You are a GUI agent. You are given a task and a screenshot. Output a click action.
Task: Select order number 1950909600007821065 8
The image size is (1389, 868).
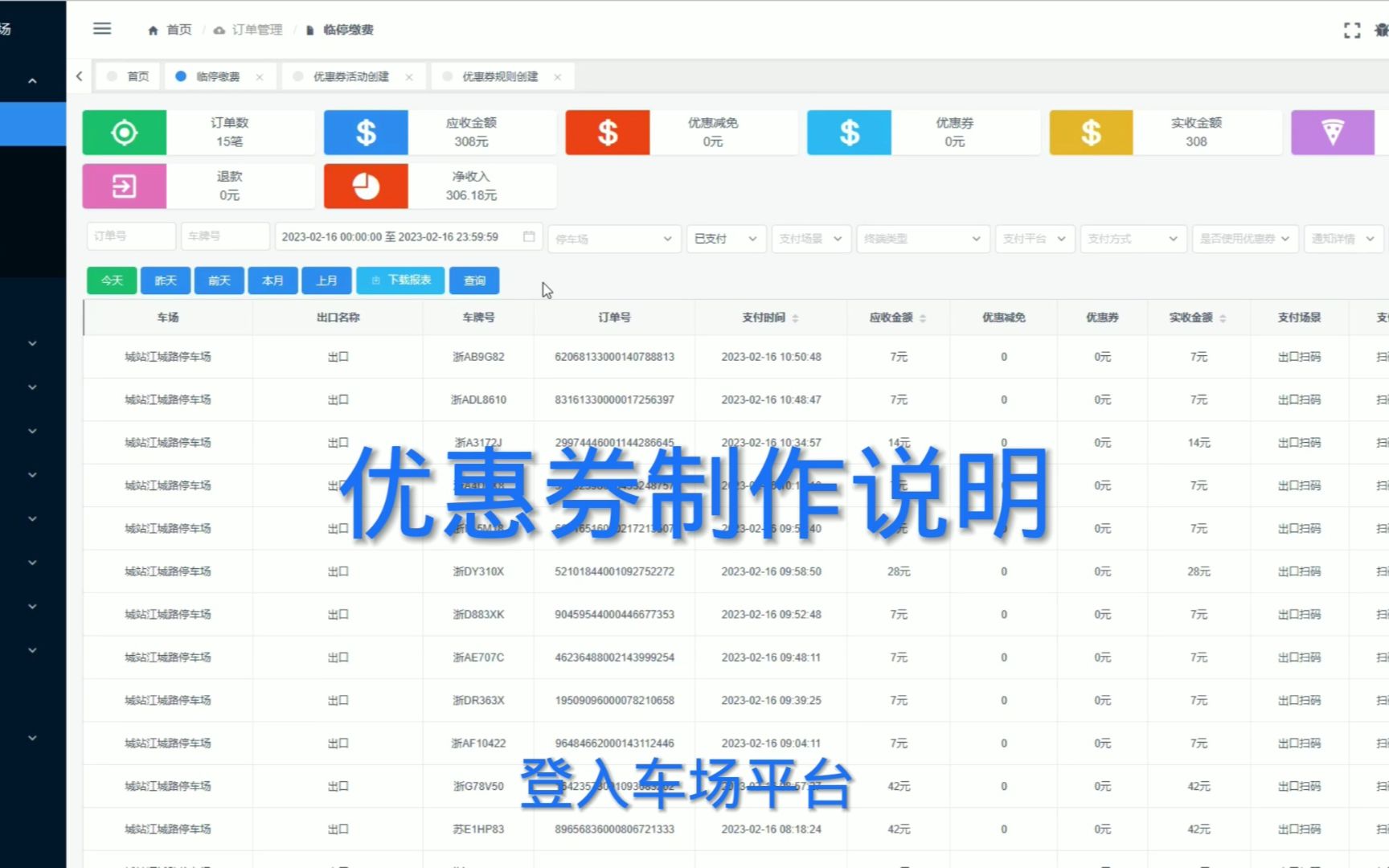coord(614,700)
